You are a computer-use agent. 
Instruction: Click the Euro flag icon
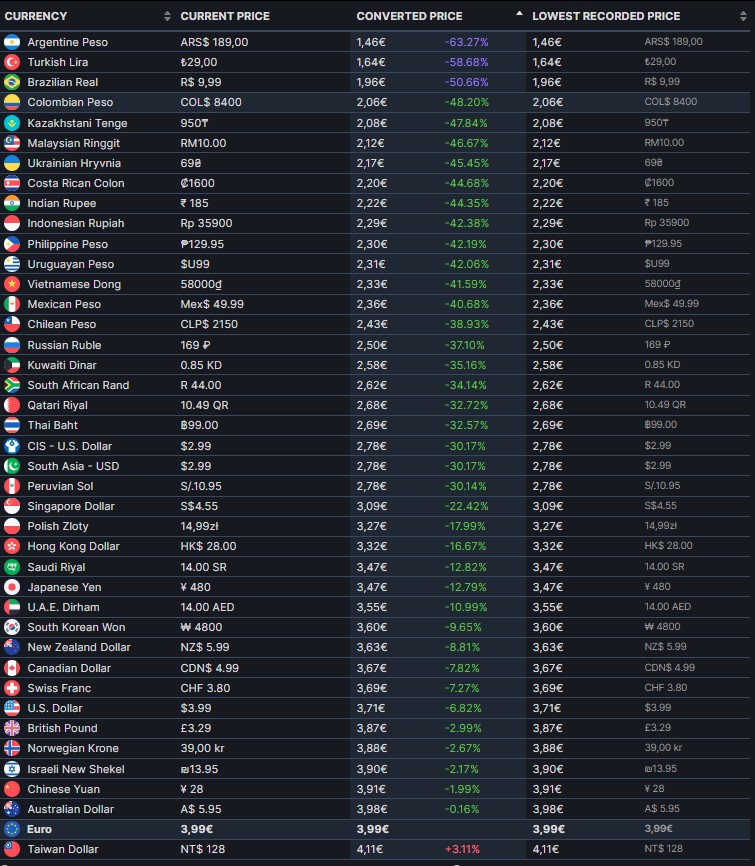(x=12, y=829)
